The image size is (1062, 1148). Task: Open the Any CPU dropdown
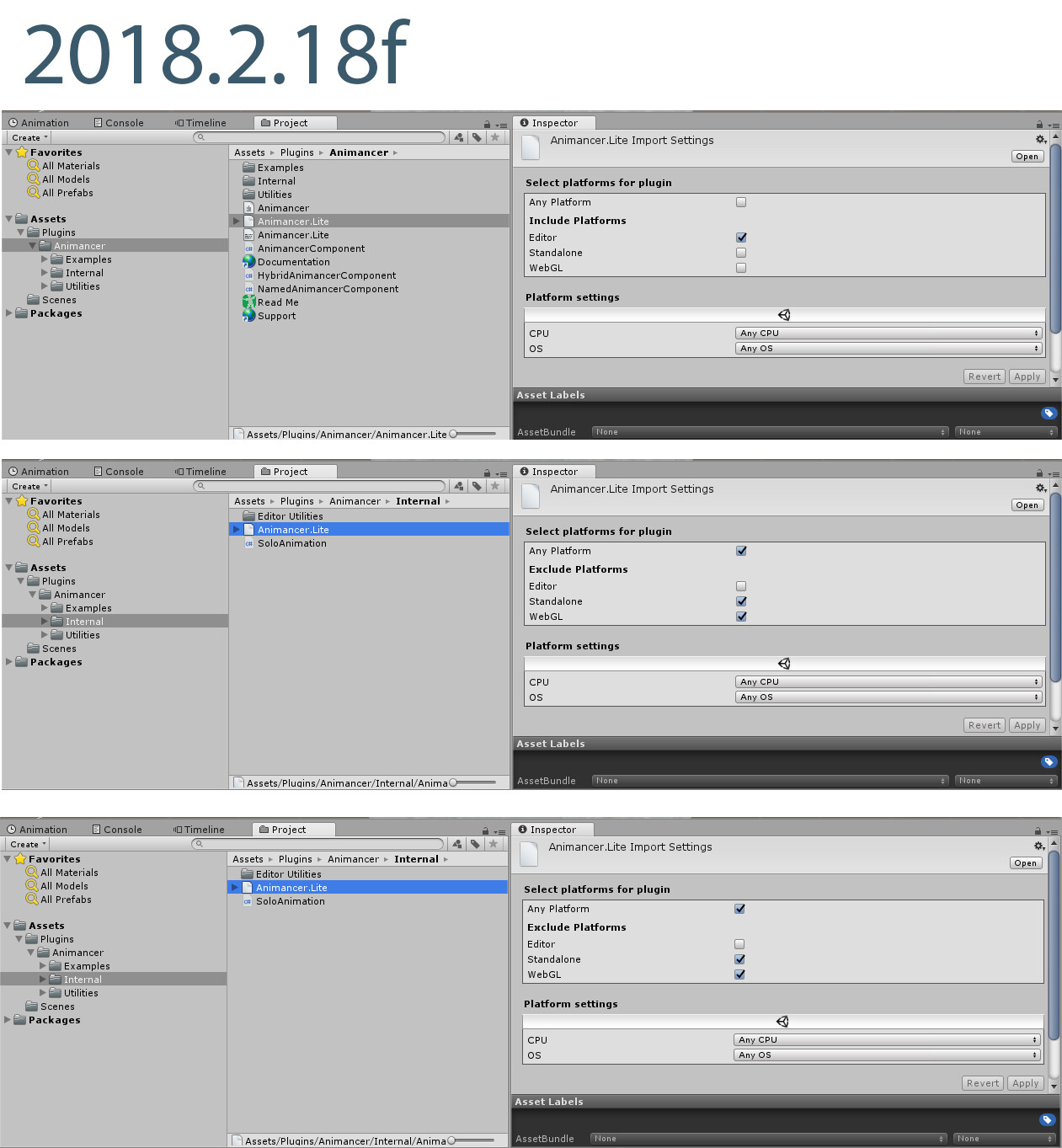coord(887,333)
